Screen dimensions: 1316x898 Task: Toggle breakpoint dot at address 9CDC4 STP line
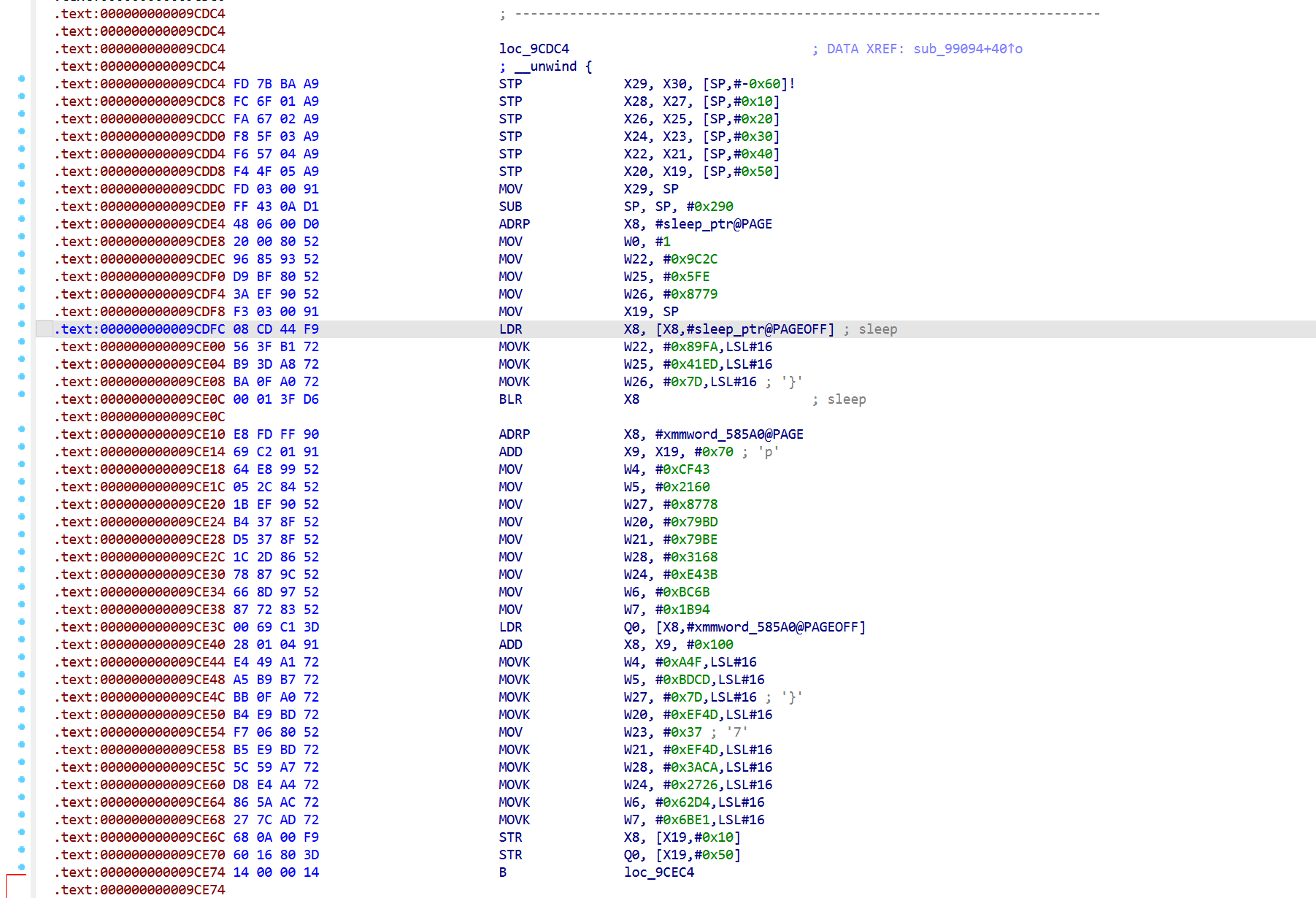click(21, 78)
